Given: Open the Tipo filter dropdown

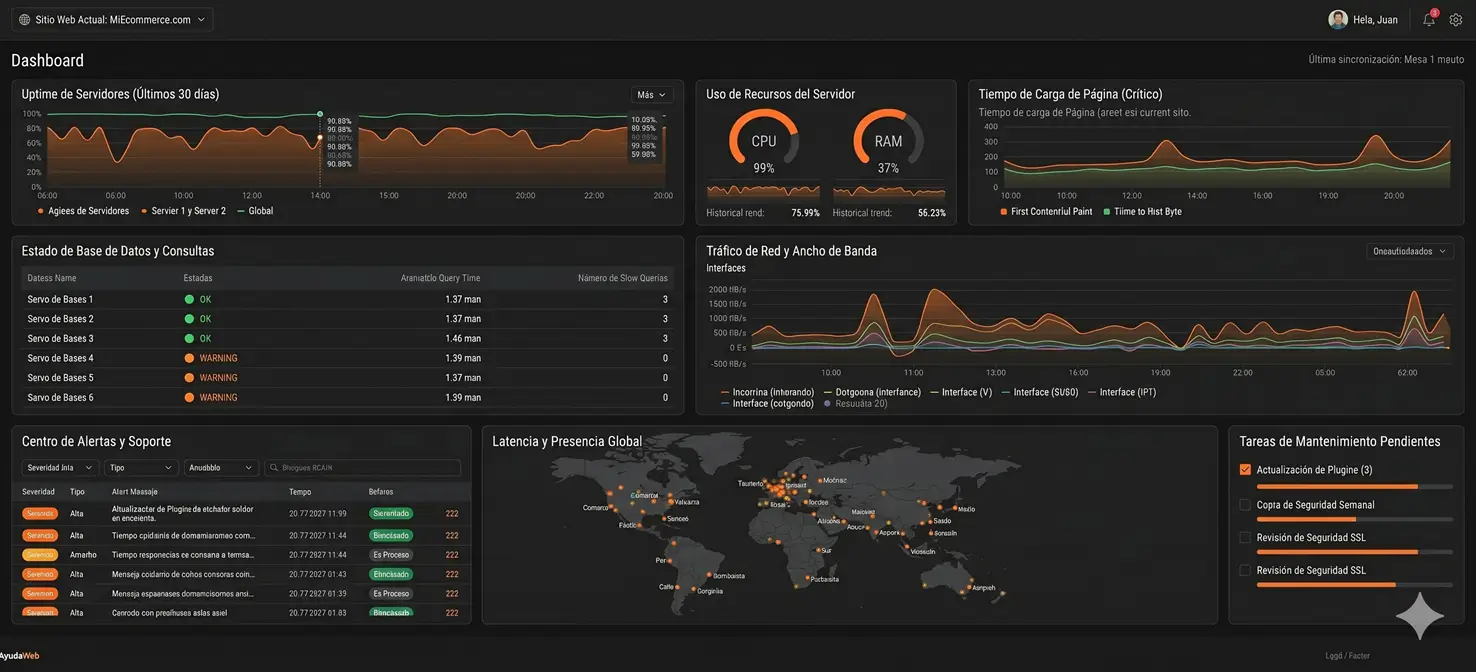Looking at the screenshot, I should 141,468.
